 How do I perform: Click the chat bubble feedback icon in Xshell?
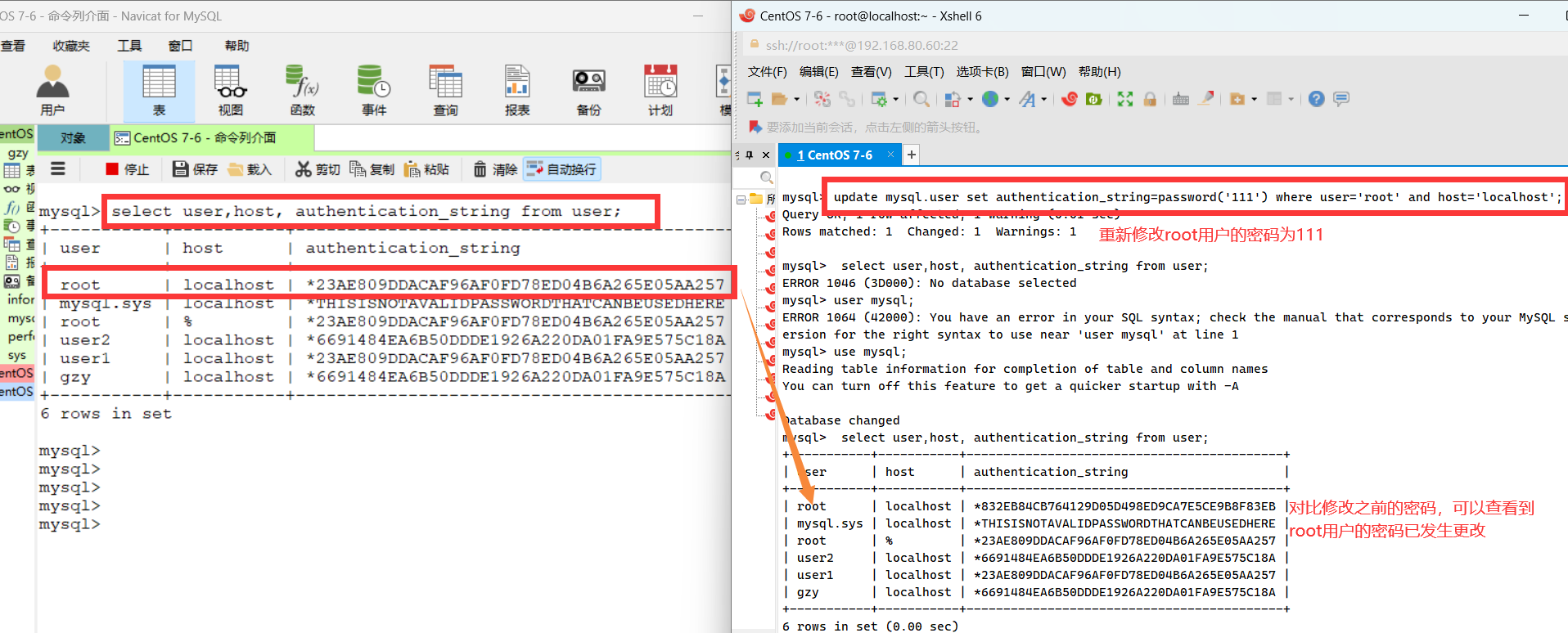point(1340,99)
